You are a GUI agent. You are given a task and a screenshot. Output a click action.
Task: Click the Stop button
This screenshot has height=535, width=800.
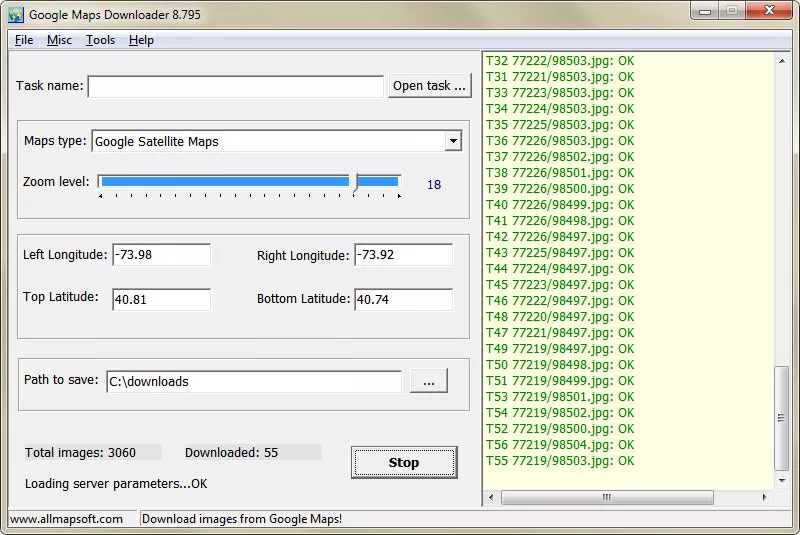(404, 463)
